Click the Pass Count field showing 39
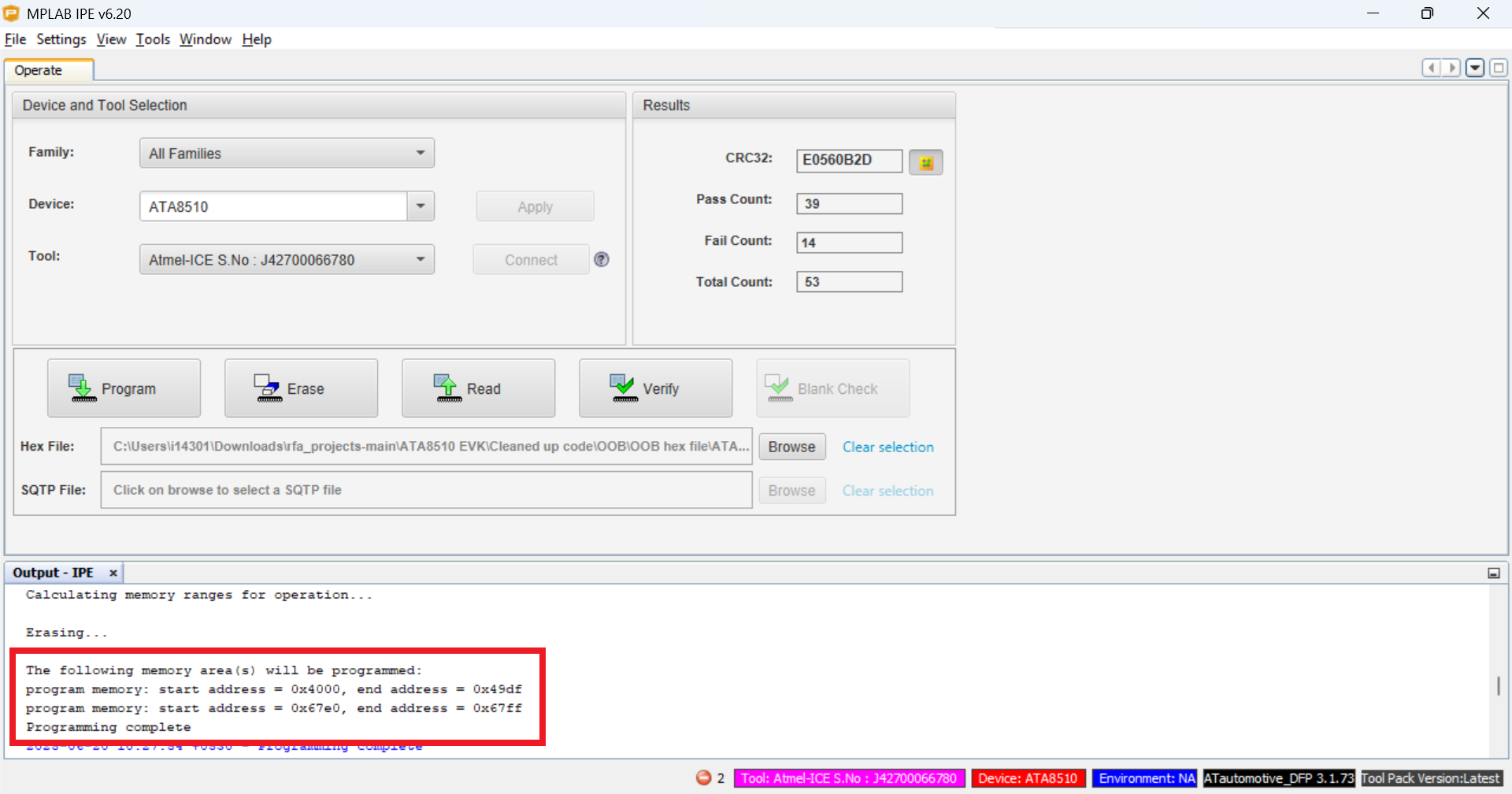This screenshot has width=1512, height=794. pyautogui.click(x=849, y=203)
